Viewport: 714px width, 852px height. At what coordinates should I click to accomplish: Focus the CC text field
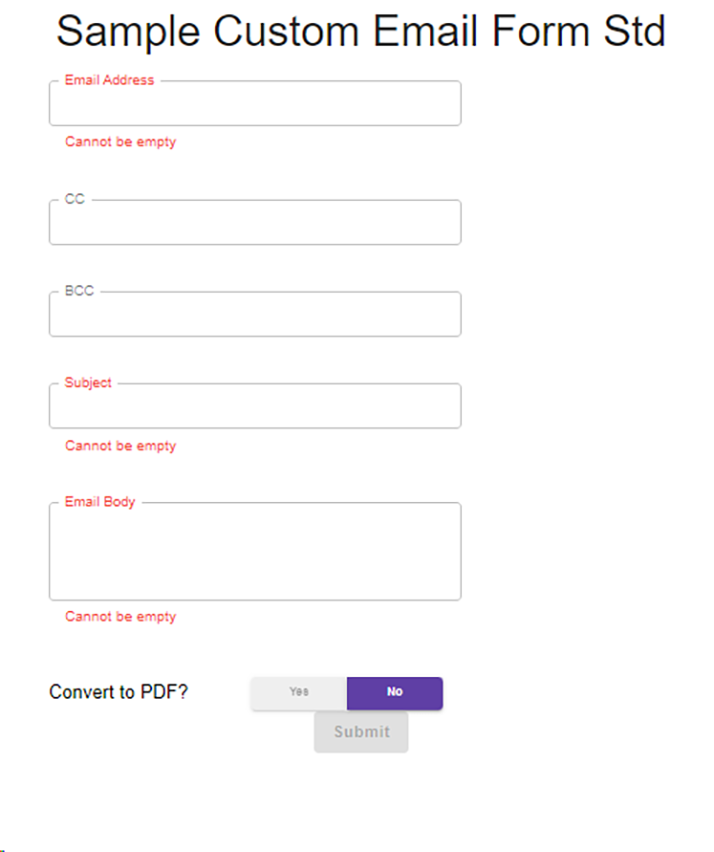tap(255, 222)
